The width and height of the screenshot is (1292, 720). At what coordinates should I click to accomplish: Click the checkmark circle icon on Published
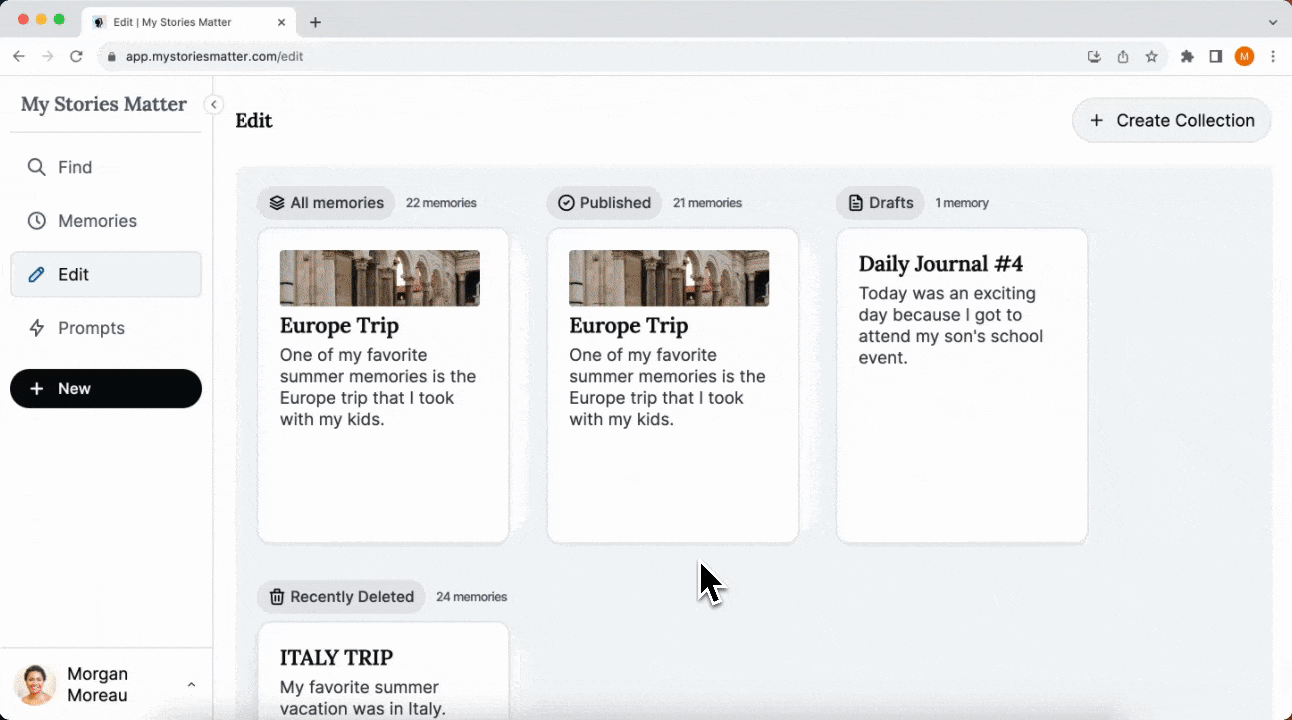coord(566,203)
